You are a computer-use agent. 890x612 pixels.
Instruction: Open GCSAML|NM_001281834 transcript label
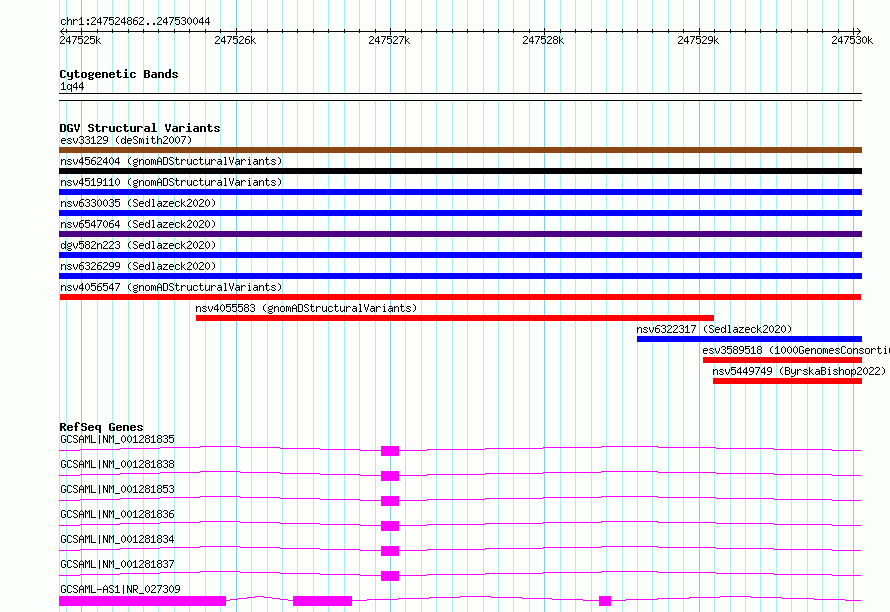pos(117,539)
